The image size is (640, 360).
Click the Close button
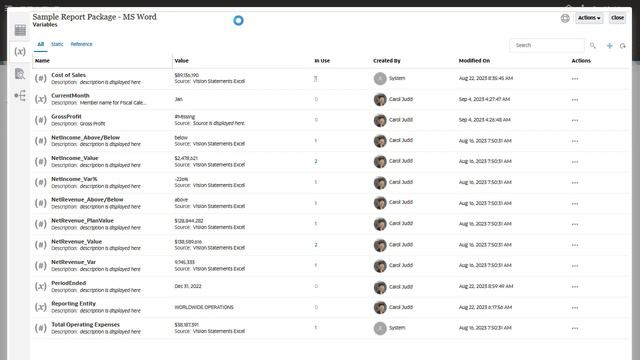pyautogui.click(x=617, y=18)
